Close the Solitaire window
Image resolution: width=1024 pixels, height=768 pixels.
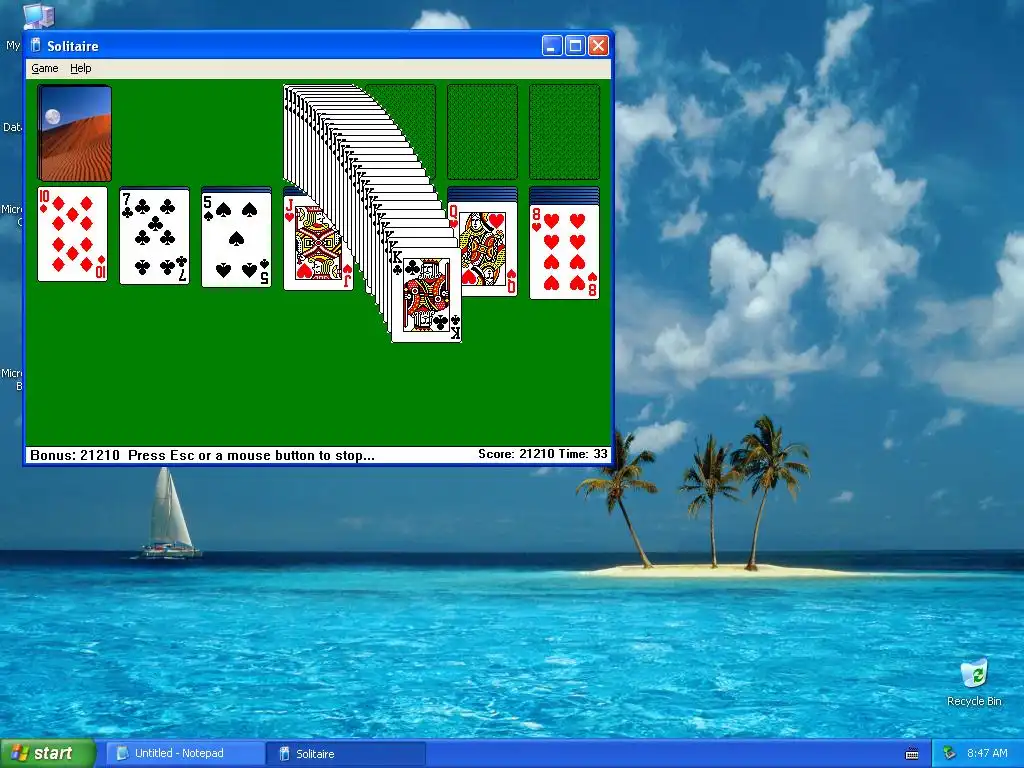tap(599, 46)
